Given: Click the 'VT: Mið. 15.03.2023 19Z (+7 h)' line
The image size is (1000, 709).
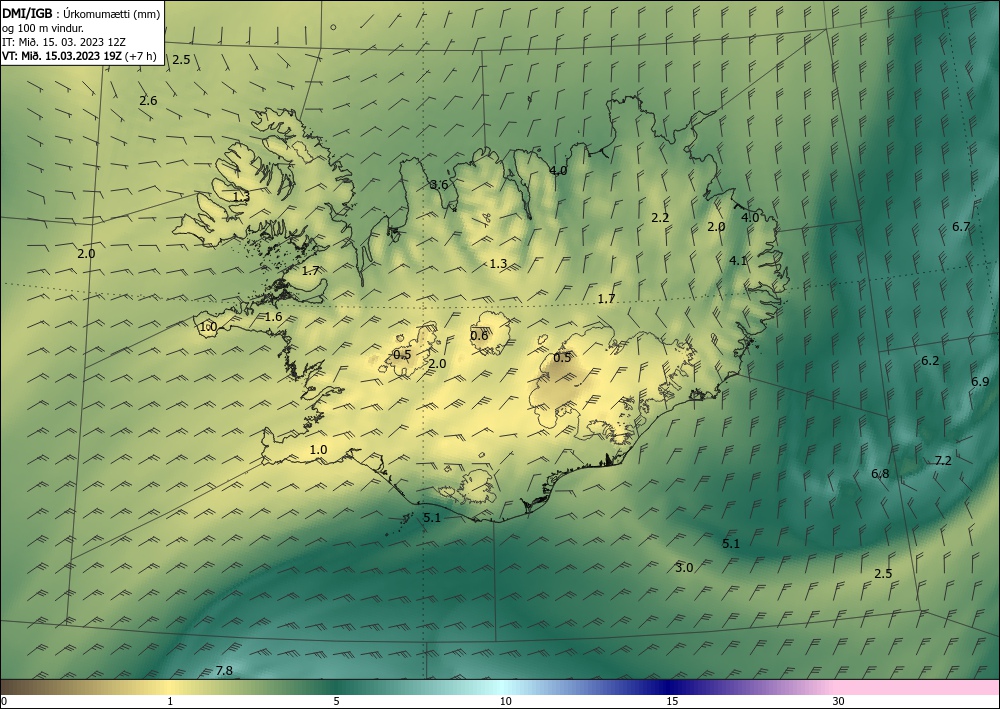Looking at the screenshot, I should (79, 56).
